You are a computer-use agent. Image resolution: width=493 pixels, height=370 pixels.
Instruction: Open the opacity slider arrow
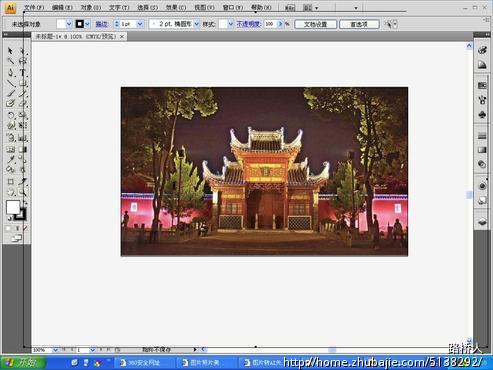point(280,24)
